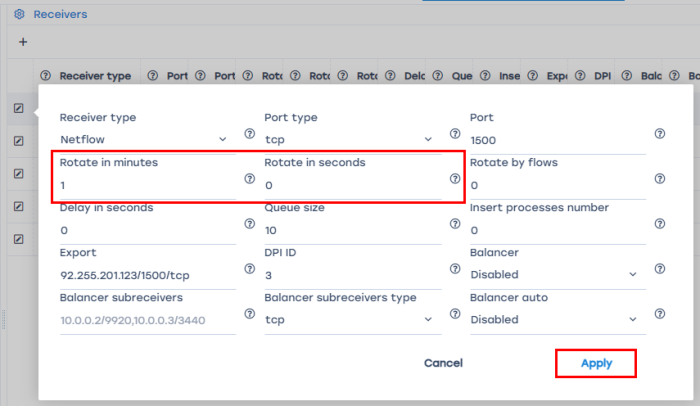Viewport: 700px width, 406px height.
Task: Click the Receivers gear settings icon
Action: [18, 15]
